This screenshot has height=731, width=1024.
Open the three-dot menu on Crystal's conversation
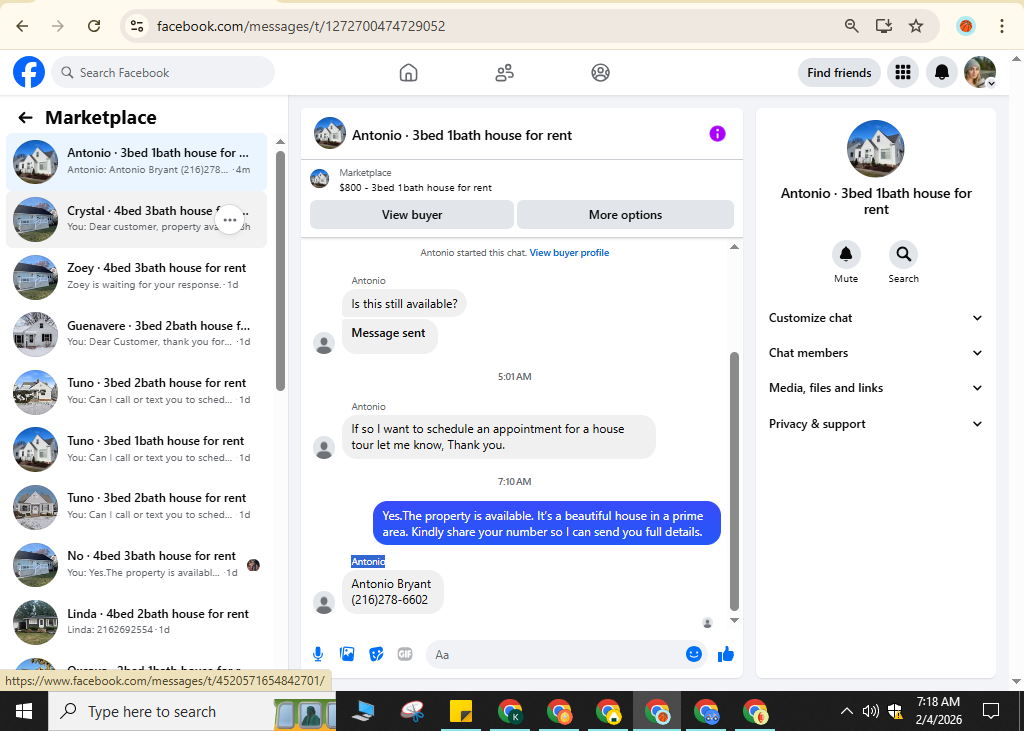[229, 219]
